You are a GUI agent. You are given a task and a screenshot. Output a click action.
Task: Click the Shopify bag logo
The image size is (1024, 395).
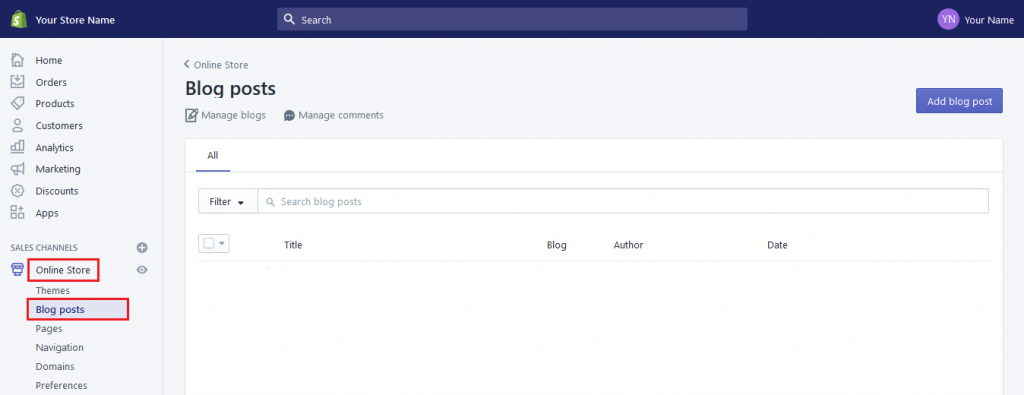tap(18, 20)
